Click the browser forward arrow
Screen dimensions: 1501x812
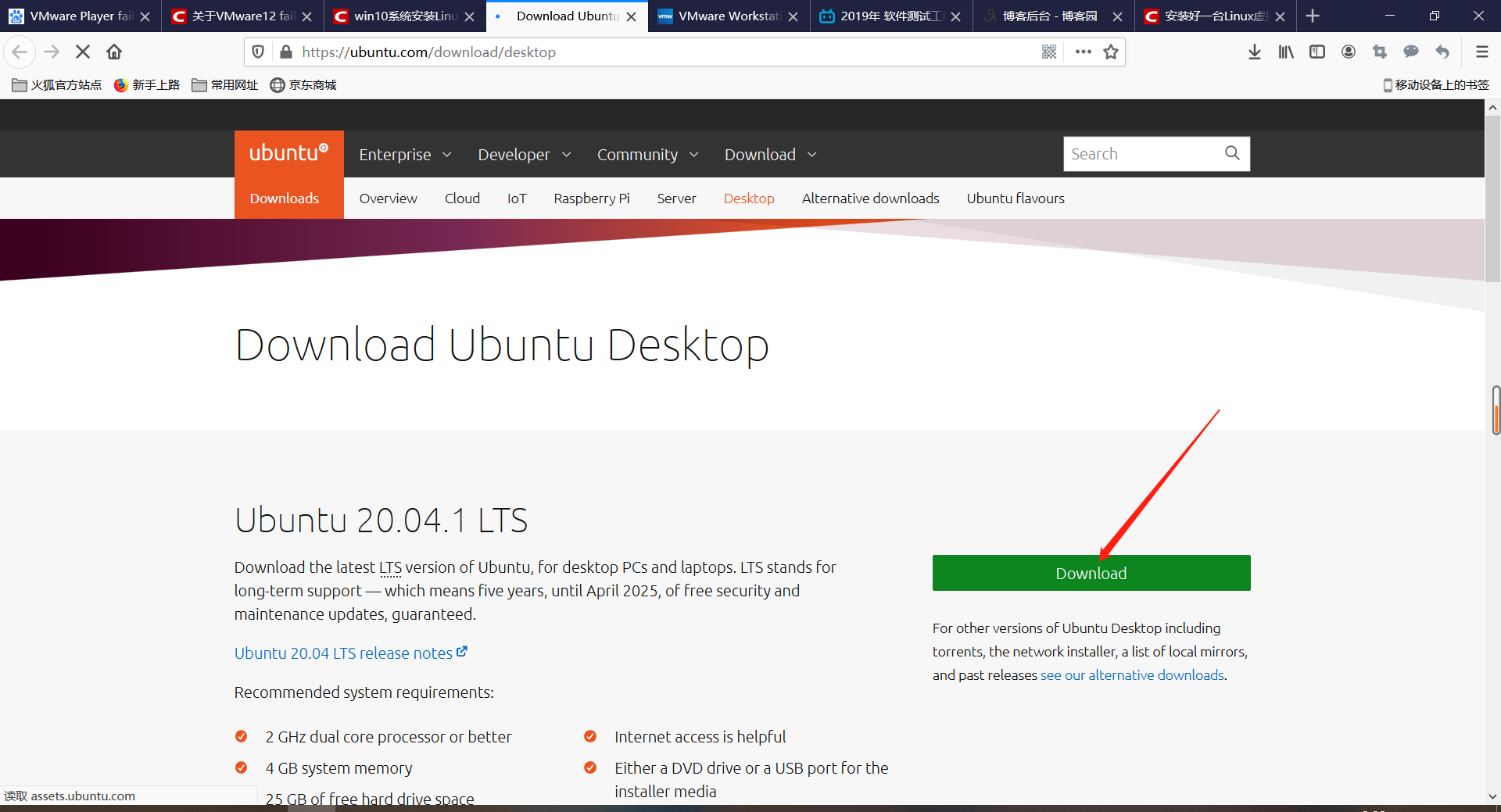pos(52,52)
